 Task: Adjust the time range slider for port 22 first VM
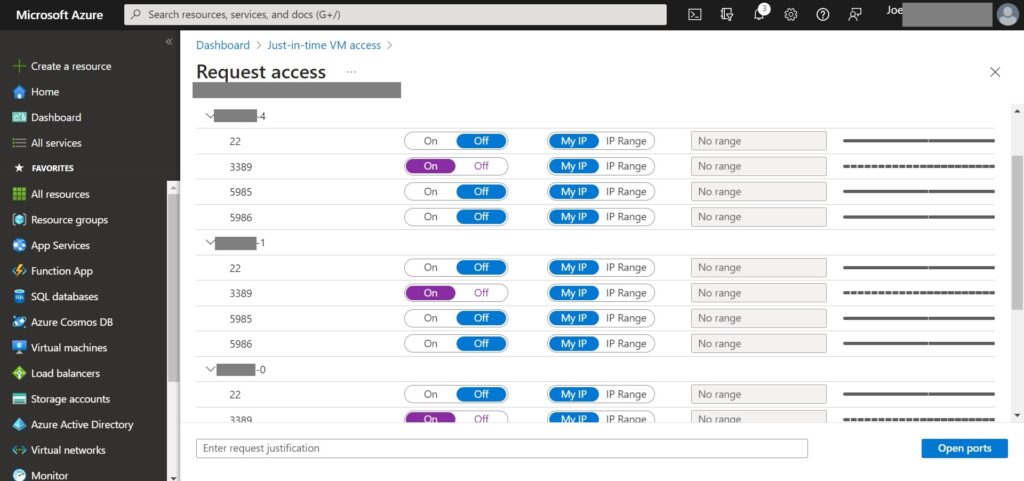[918, 141]
